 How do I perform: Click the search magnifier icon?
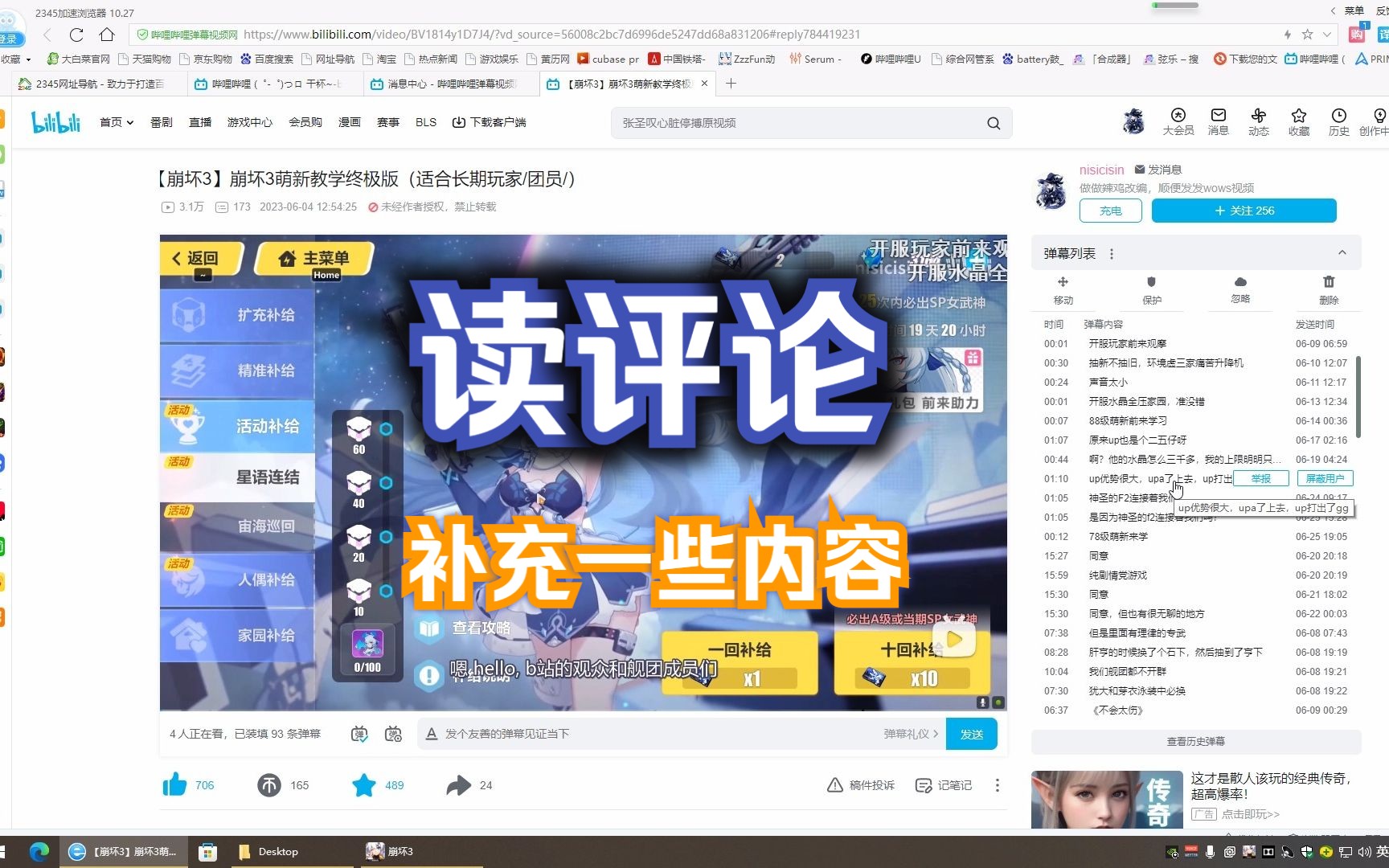[994, 123]
